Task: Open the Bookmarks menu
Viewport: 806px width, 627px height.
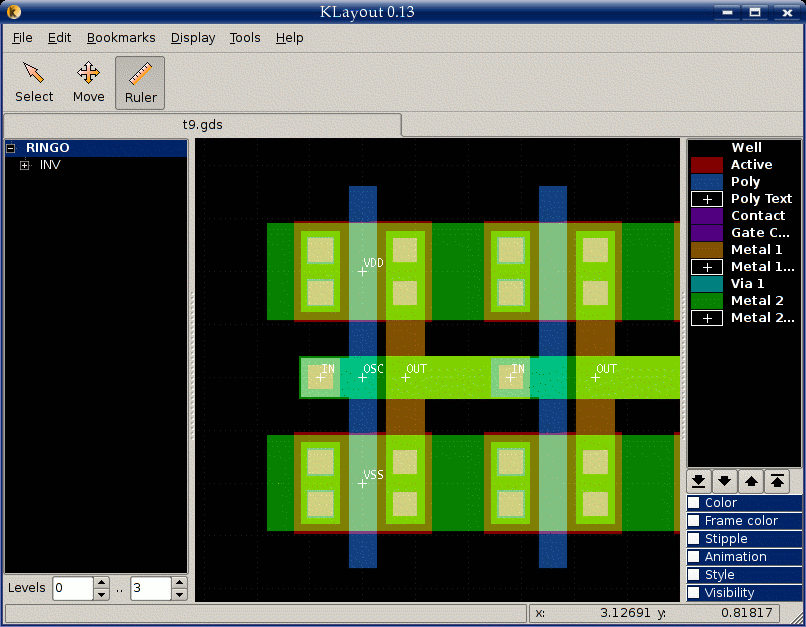Action: pyautogui.click(x=121, y=38)
